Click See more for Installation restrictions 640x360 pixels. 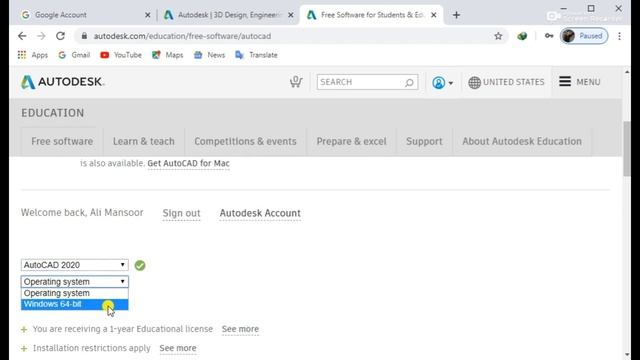[x=178, y=348]
